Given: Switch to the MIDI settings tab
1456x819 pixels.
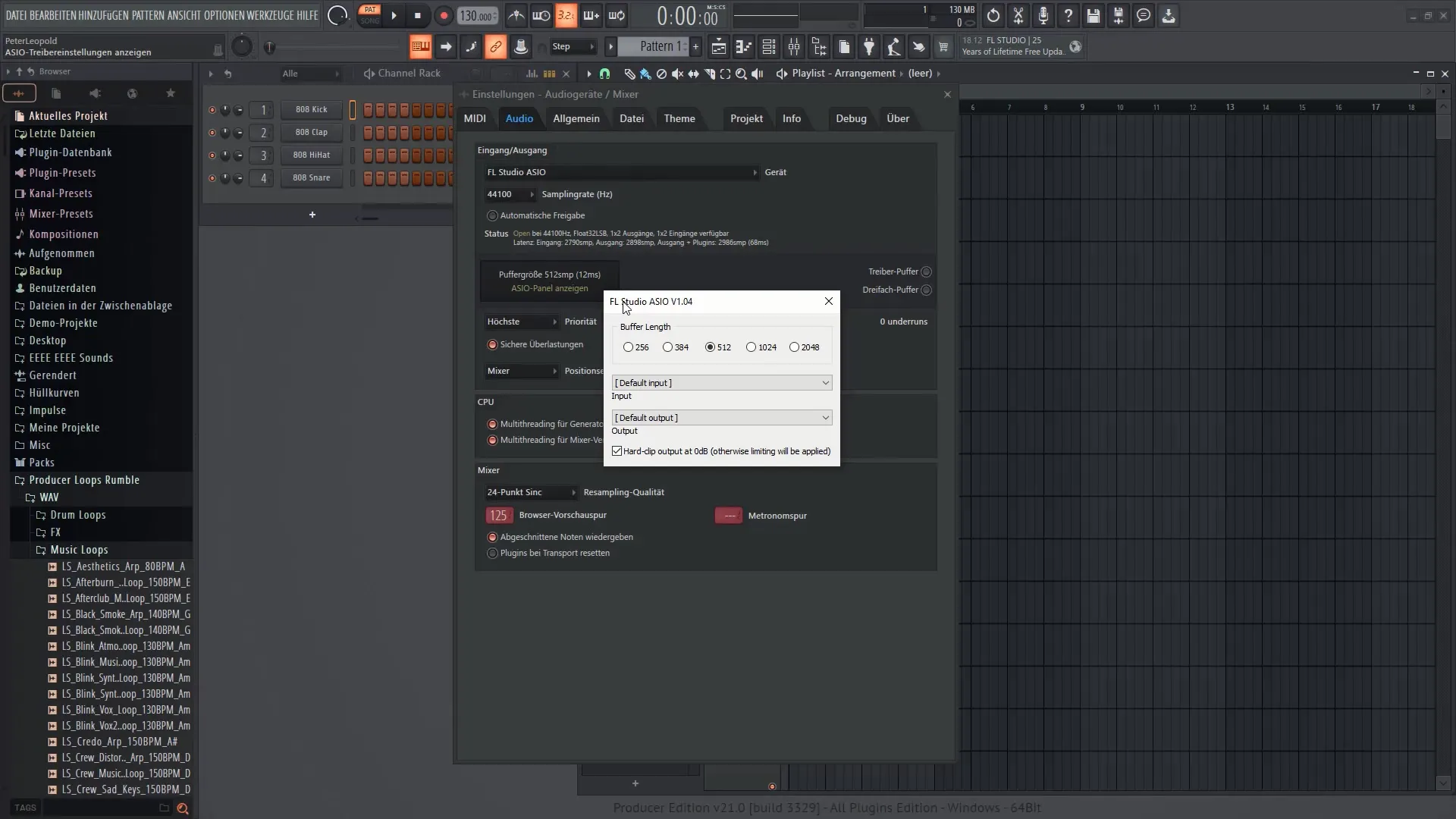Looking at the screenshot, I should pos(475,118).
